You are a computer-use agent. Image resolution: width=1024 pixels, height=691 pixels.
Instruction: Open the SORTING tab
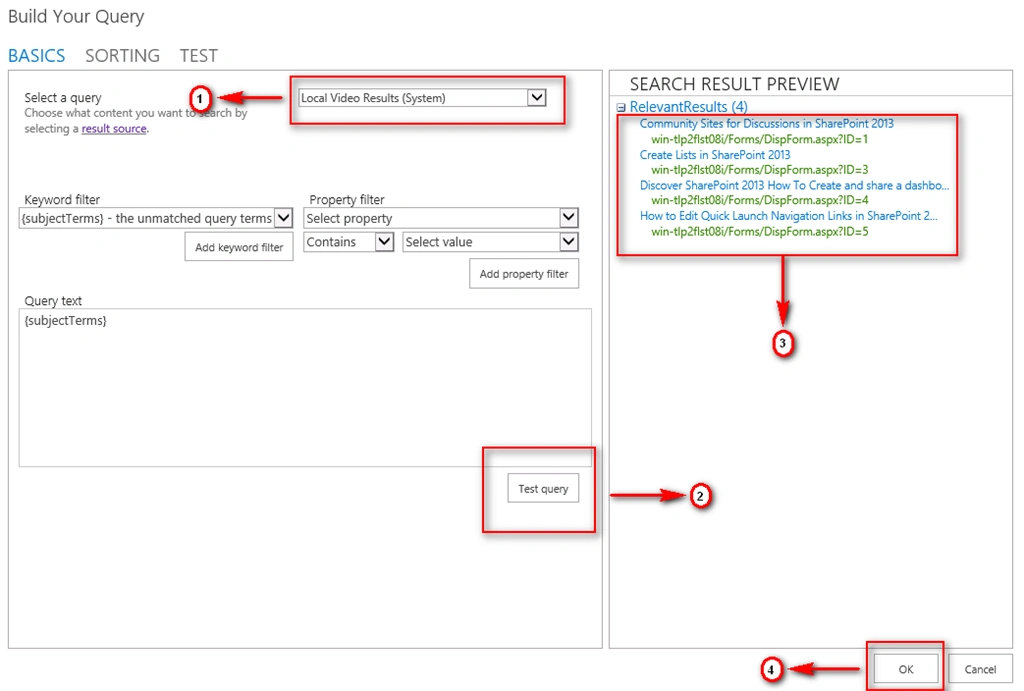coord(122,56)
